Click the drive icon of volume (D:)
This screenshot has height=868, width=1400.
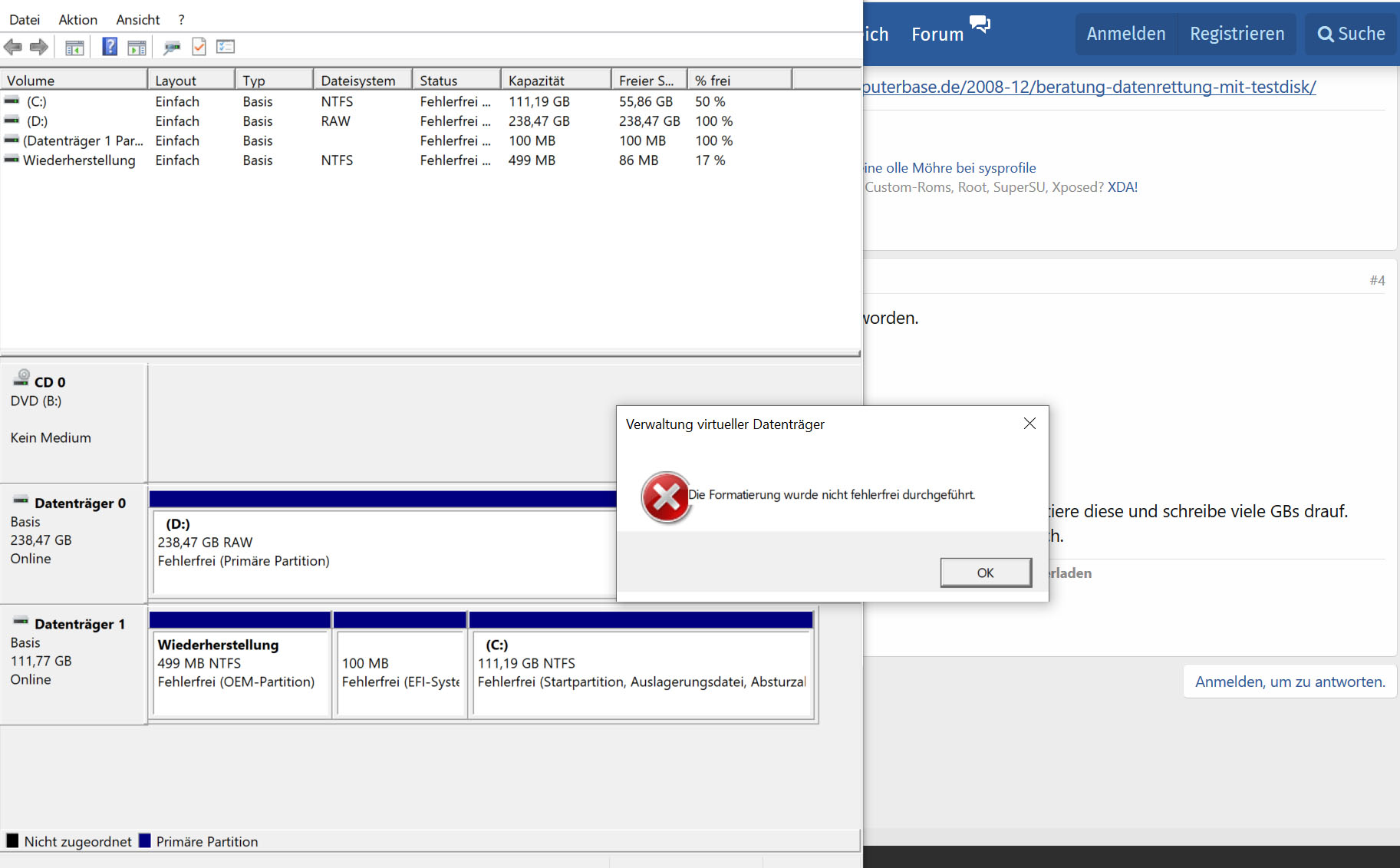click(x=12, y=120)
